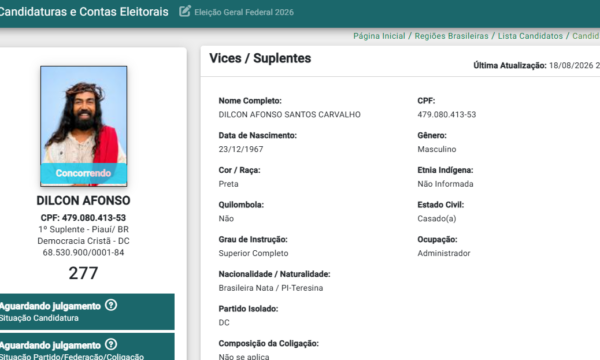The width and height of the screenshot is (600, 360).
Task: Open Lista Candidatos breadcrumb link
Action: [x=530, y=36]
